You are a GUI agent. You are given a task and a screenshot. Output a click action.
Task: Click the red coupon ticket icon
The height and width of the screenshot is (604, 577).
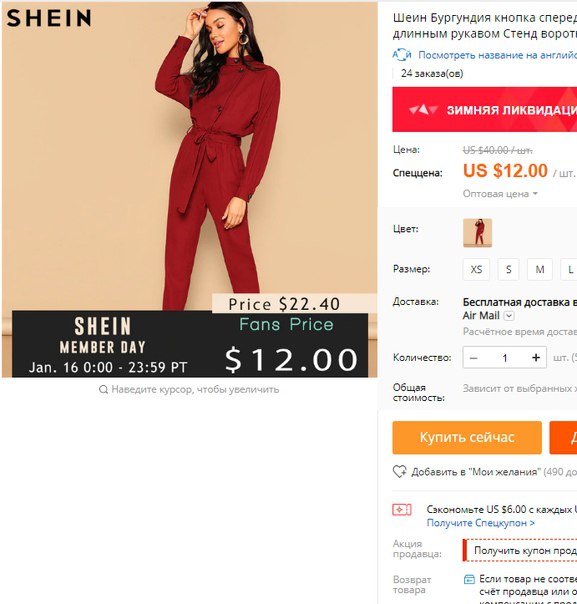[402, 510]
